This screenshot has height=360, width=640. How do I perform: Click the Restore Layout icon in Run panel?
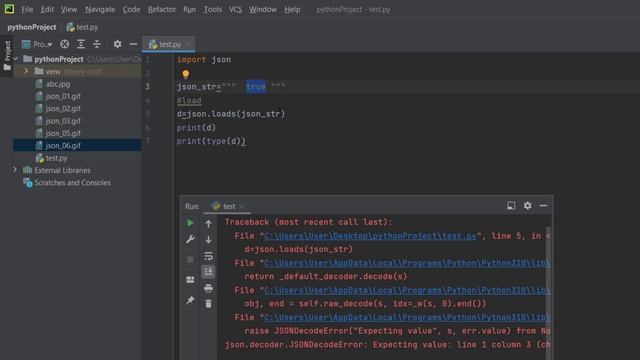190,280
